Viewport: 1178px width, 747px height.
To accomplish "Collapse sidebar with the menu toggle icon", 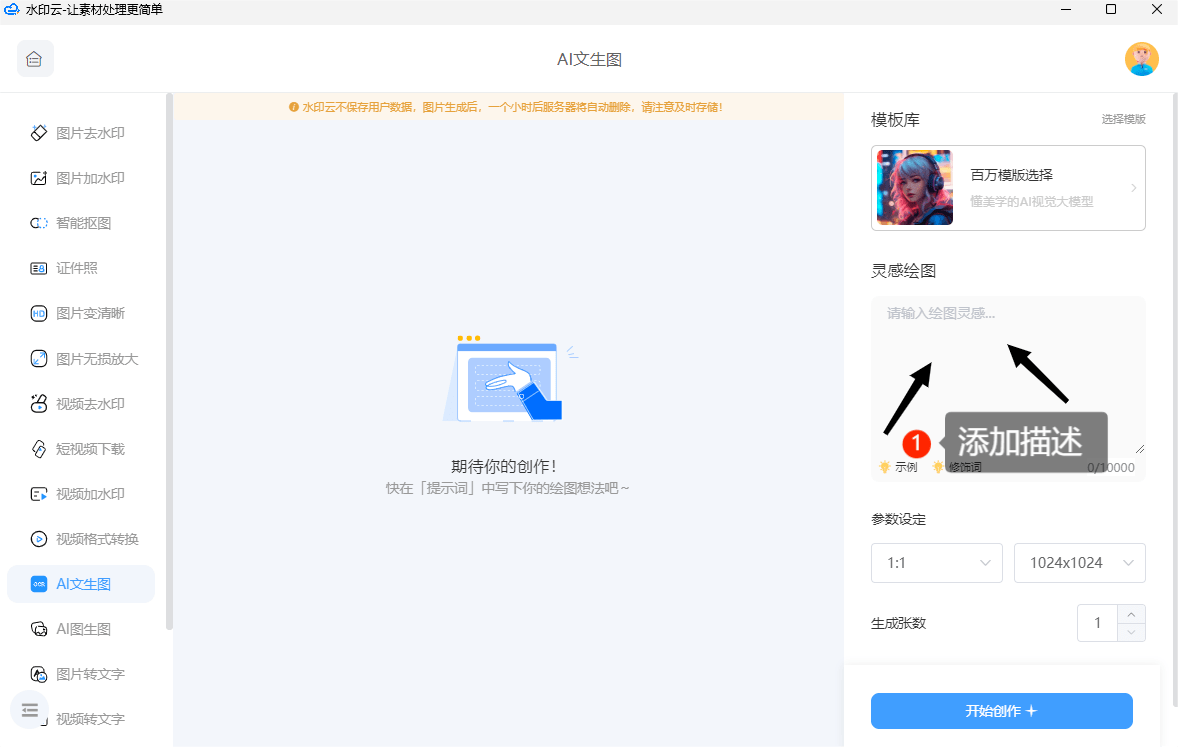I will coord(29,710).
